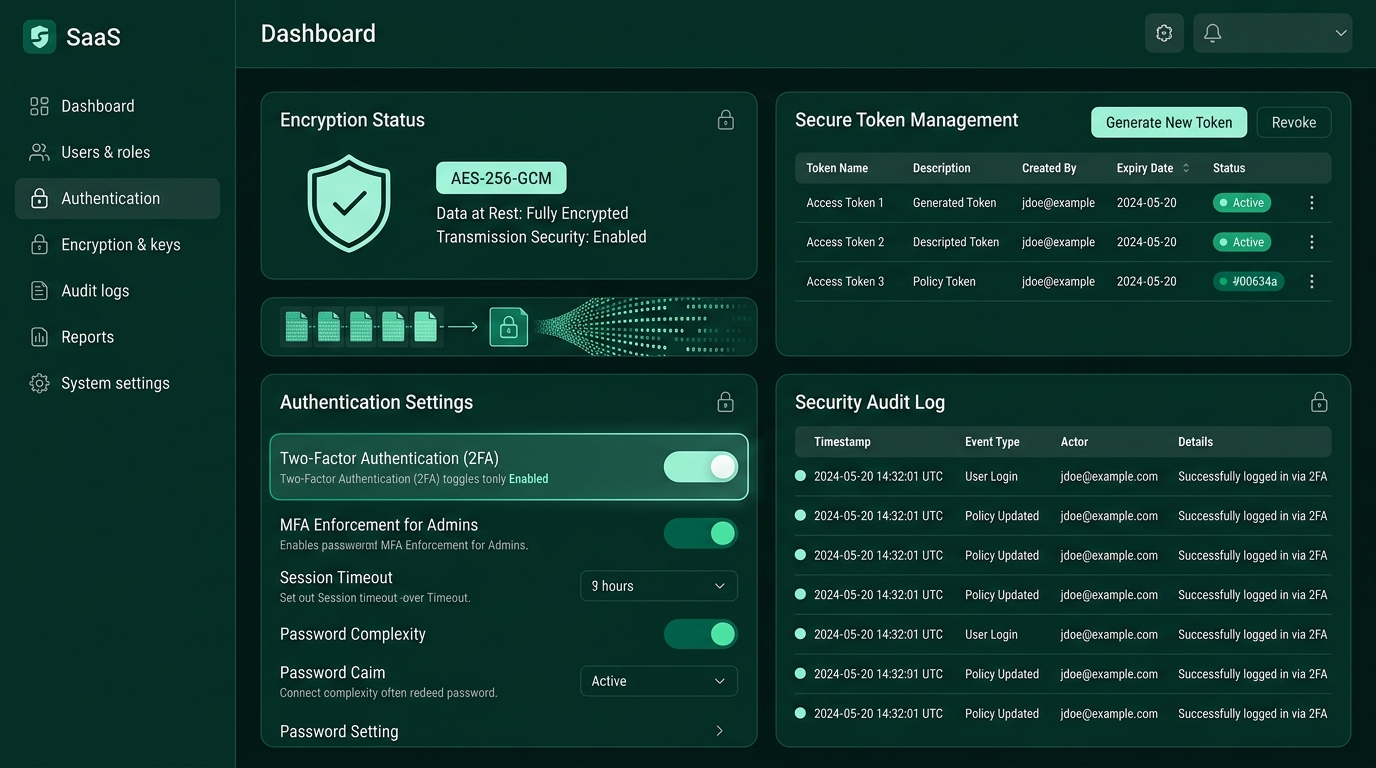Open the Session Timeout hours dropdown
The width and height of the screenshot is (1376, 768).
click(x=658, y=586)
